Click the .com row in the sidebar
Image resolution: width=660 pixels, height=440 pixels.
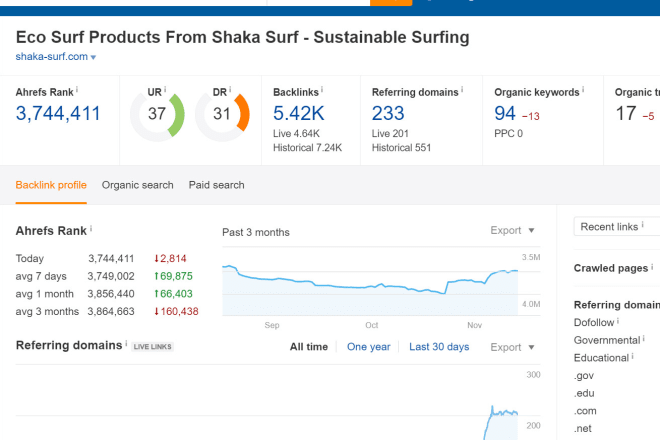tap(585, 411)
